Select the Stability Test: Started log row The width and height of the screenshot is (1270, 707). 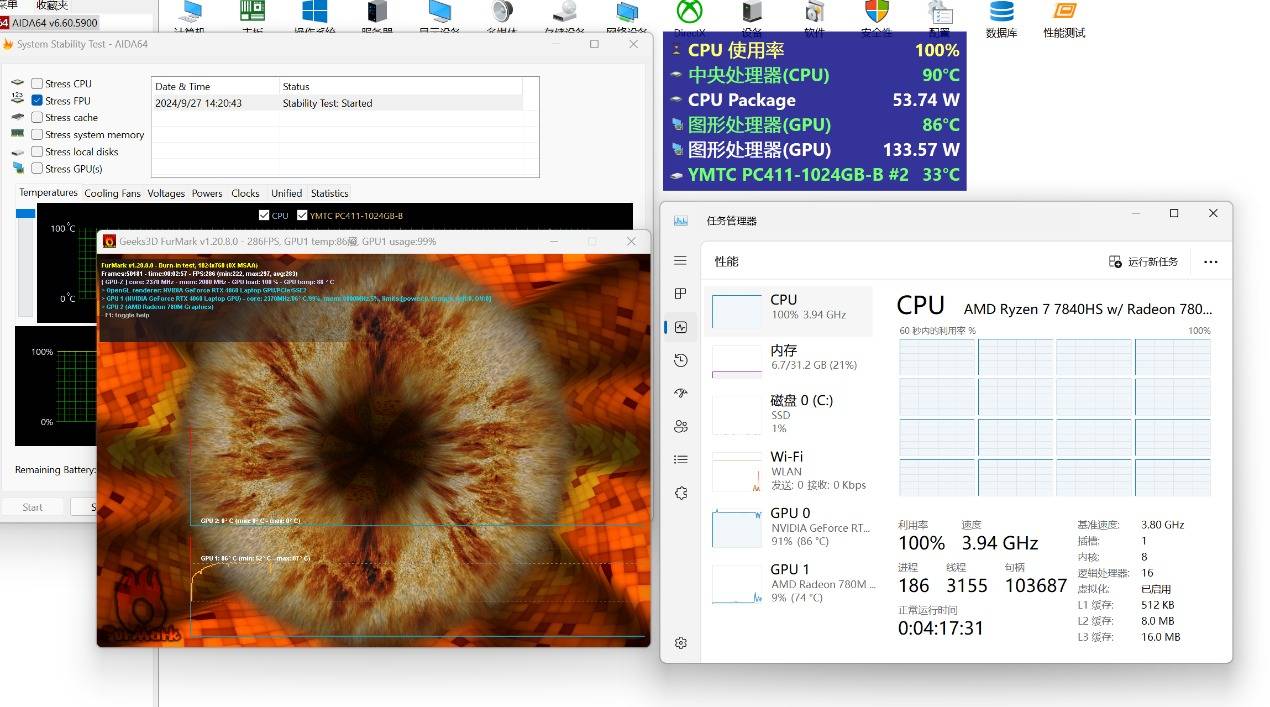pyautogui.click(x=337, y=103)
